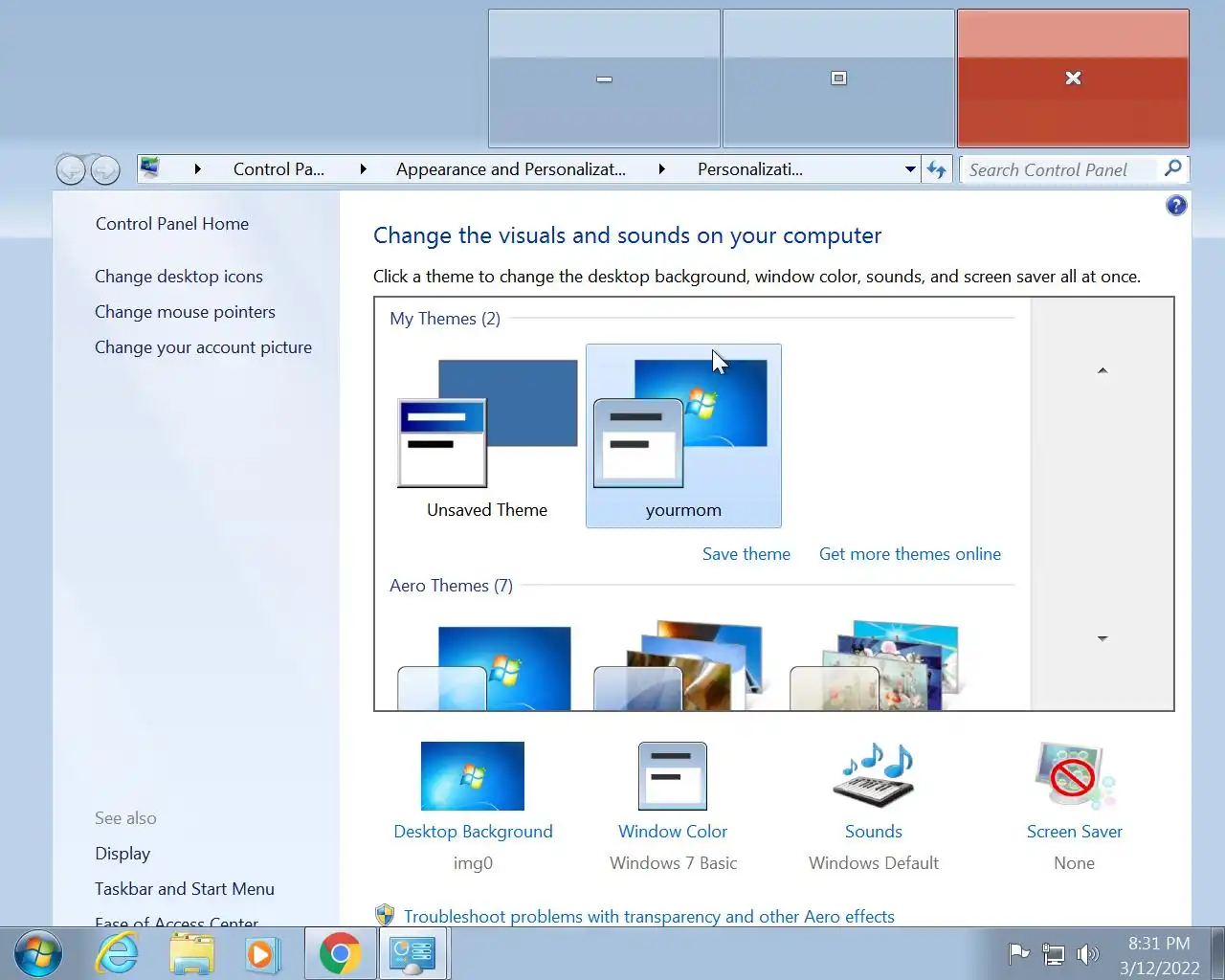The image size is (1225, 980).
Task: Click the network tray icon
Action: click(x=1054, y=953)
